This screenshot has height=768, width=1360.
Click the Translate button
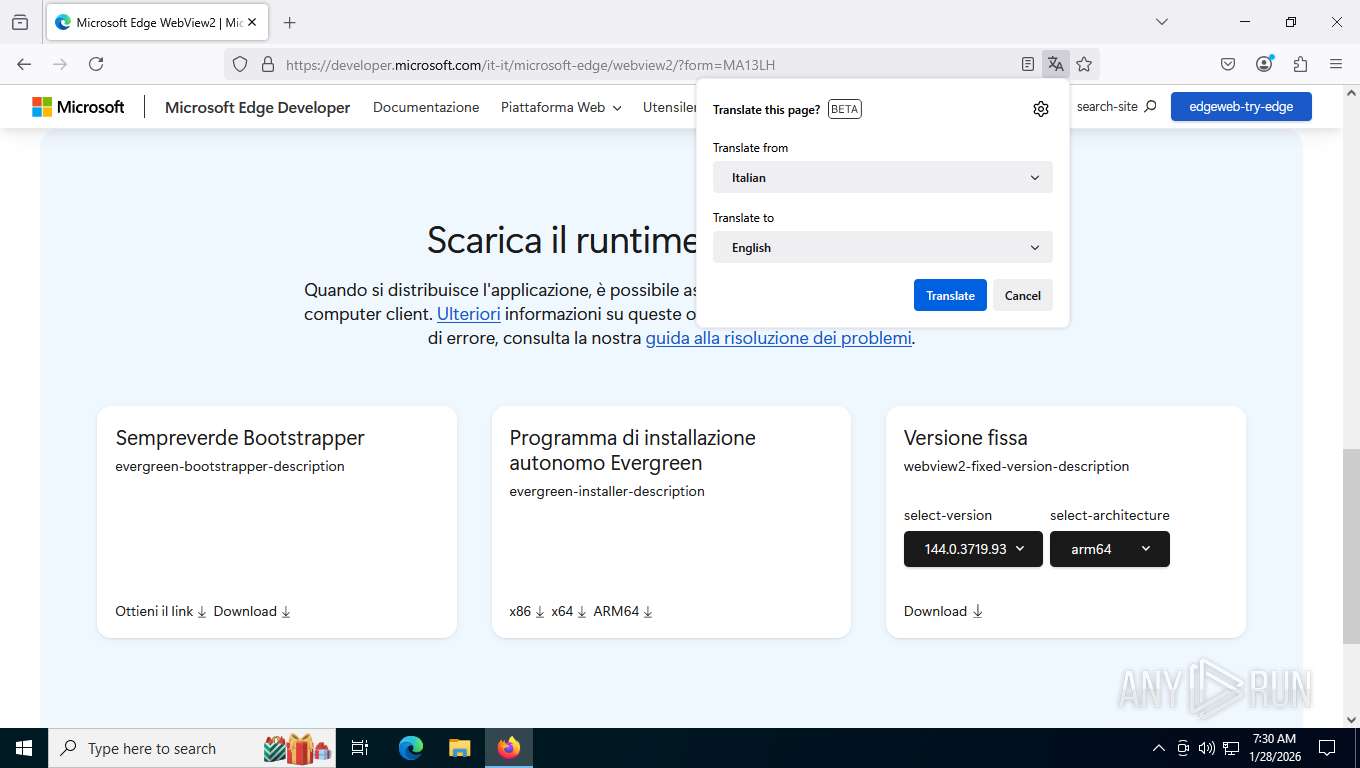pos(950,295)
